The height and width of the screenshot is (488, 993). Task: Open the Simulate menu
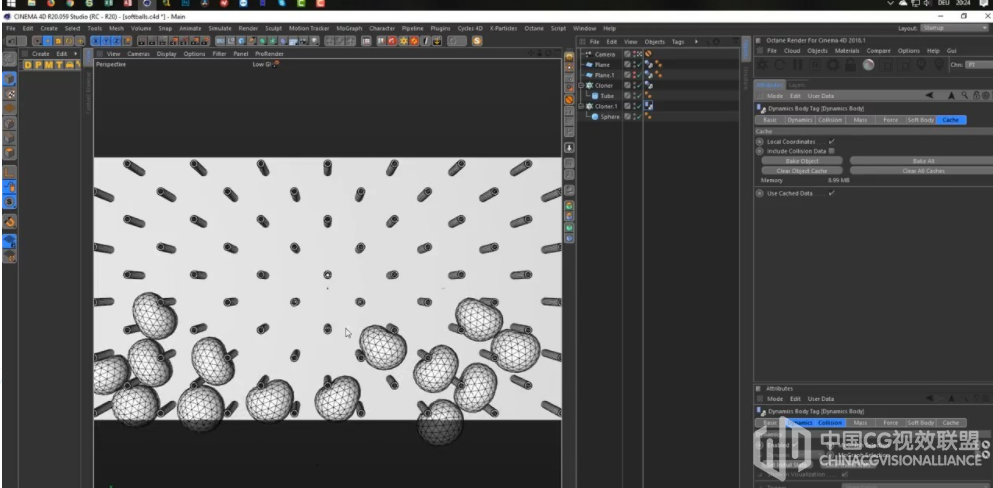(220, 28)
